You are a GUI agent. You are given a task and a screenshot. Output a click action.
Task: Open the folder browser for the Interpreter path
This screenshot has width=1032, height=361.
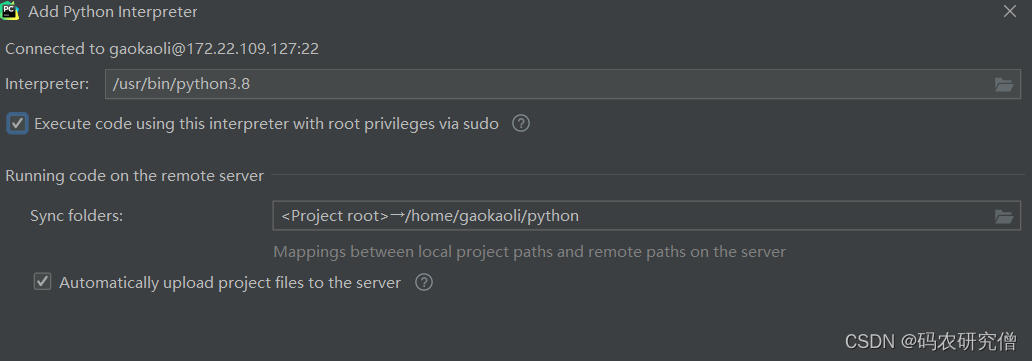pyautogui.click(x=1004, y=84)
